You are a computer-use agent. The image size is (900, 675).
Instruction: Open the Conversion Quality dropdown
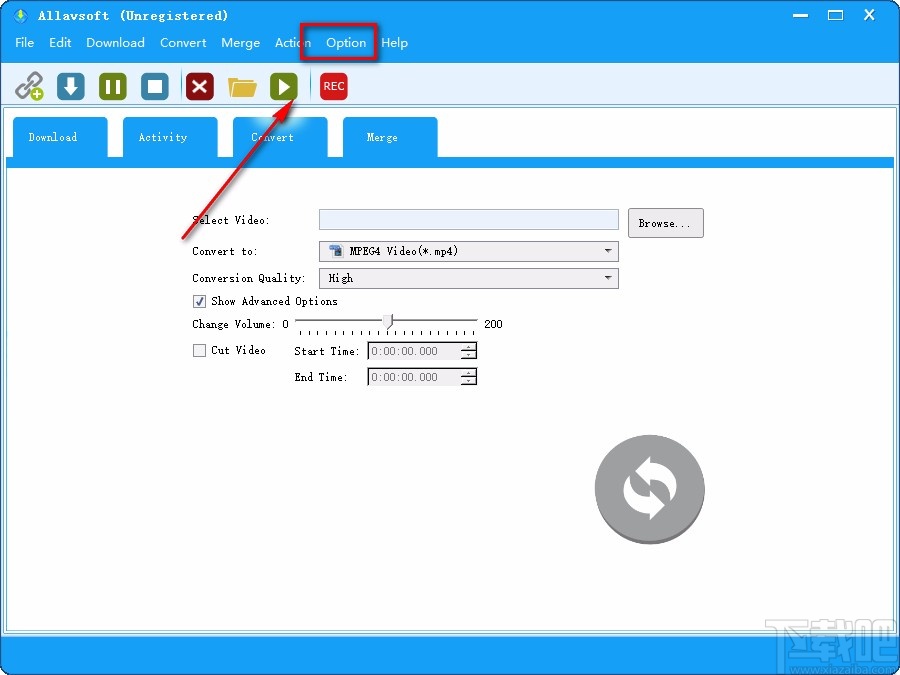tap(468, 278)
